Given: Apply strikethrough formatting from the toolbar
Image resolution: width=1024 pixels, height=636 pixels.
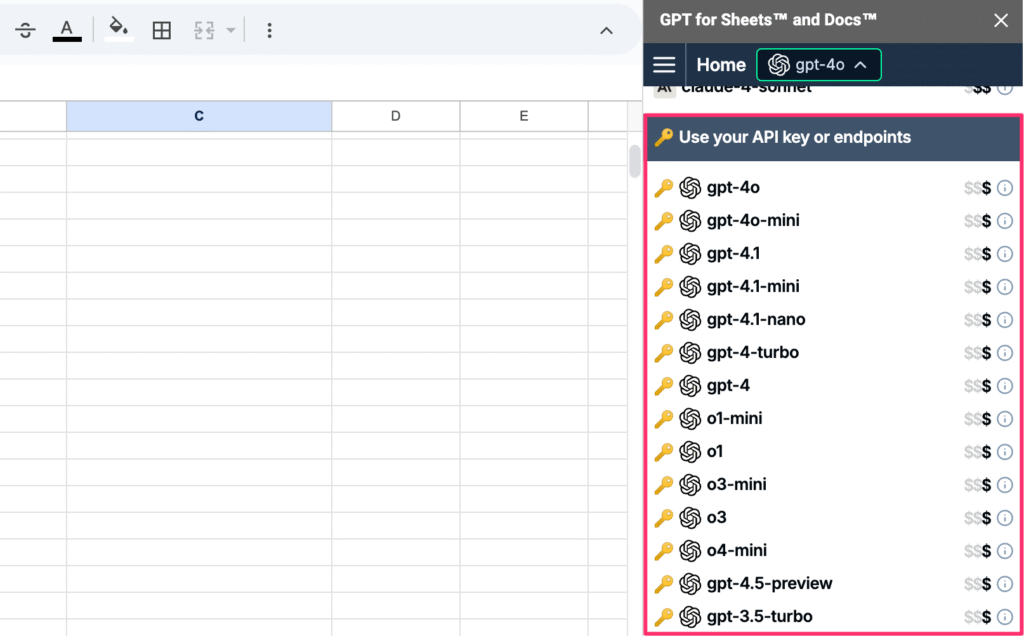Looking at the screenshot, I should point(25,30).
